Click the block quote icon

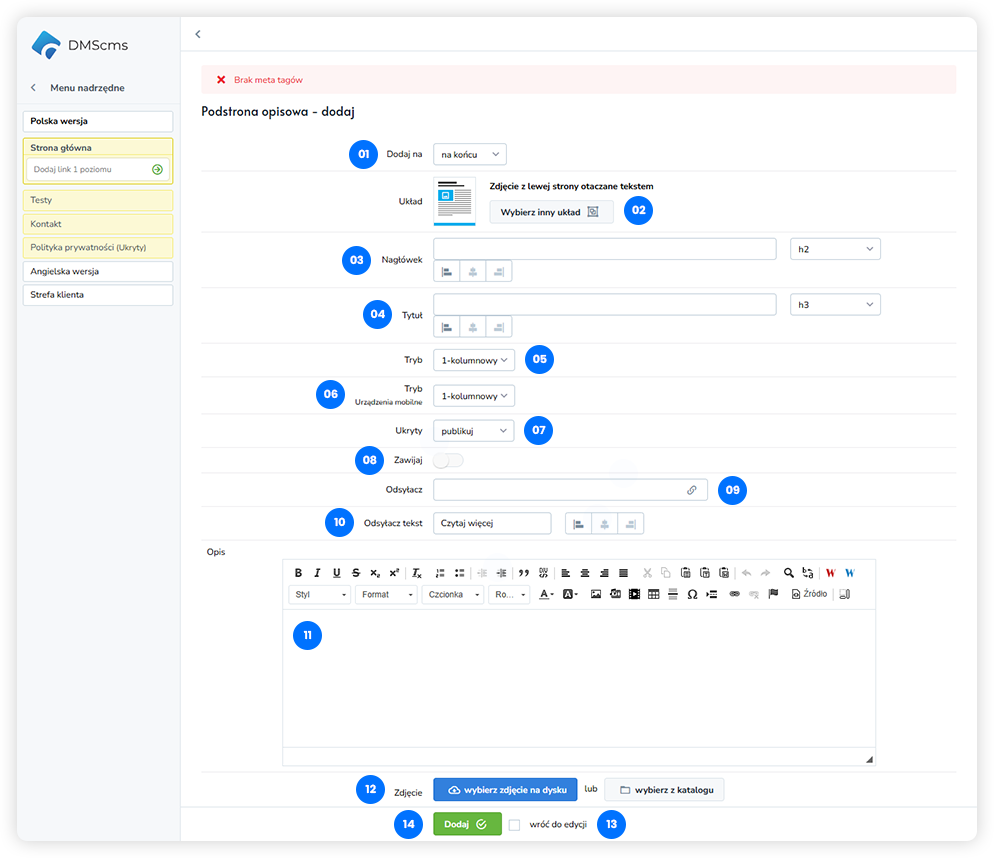pyautogui.click(x=524, y=573)
